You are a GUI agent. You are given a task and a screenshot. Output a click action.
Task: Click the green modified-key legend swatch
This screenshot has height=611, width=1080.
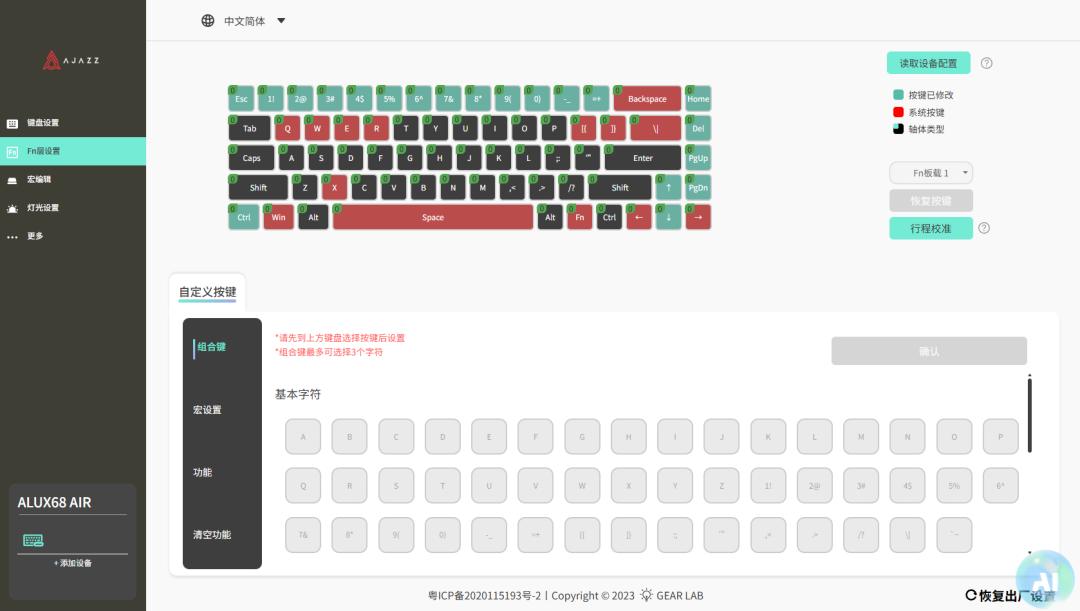[898, 95]
